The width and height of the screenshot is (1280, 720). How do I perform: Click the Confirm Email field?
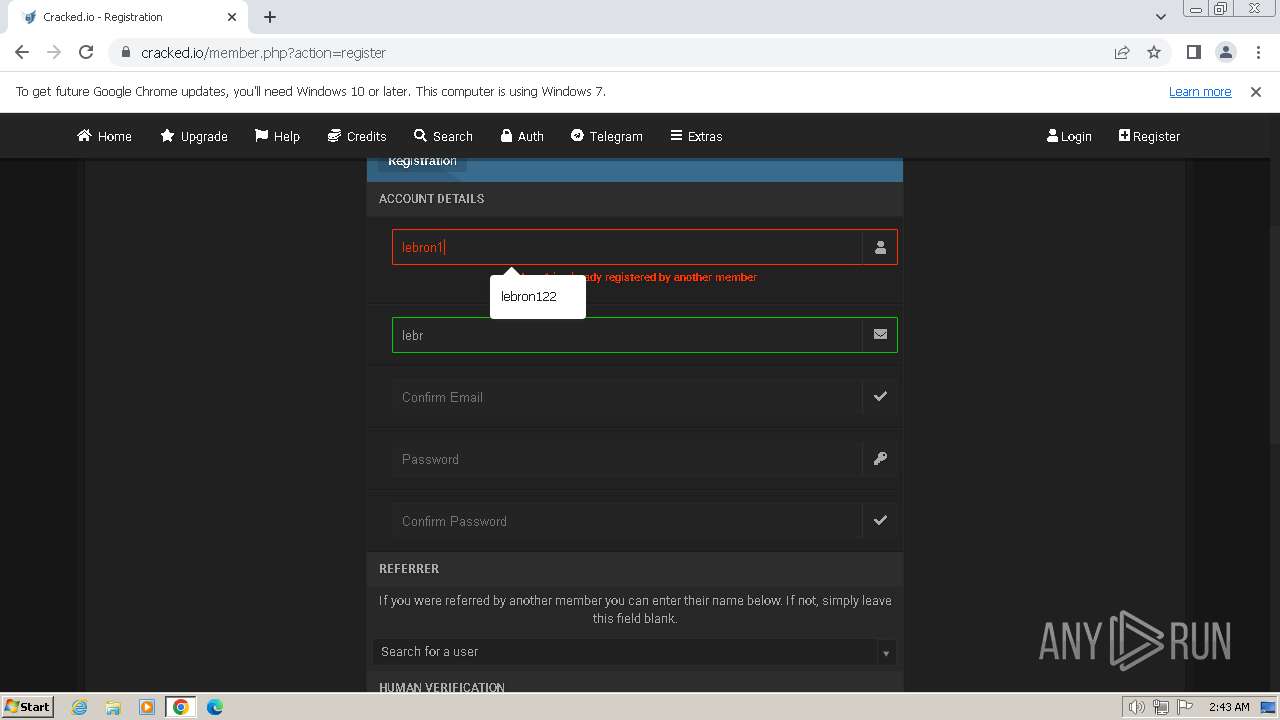pyautogui.click(x=627, y=397)
